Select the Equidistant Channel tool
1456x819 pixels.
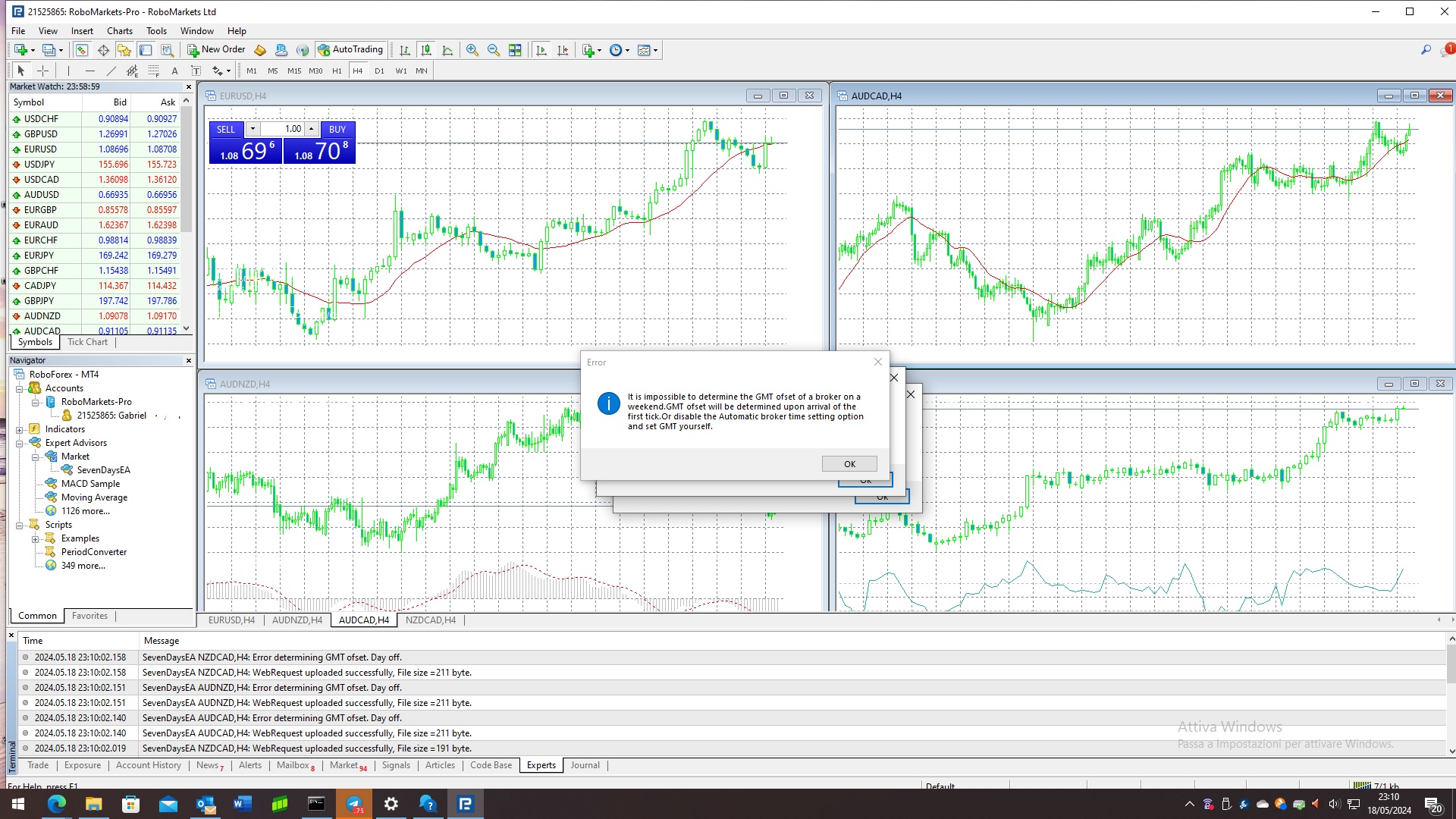(133, 71)
